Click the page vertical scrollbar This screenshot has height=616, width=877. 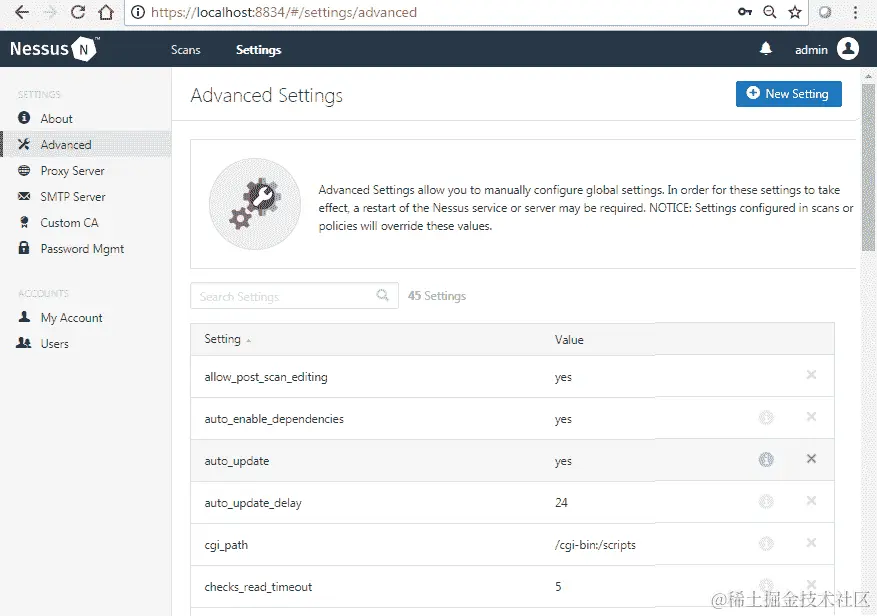868,168
